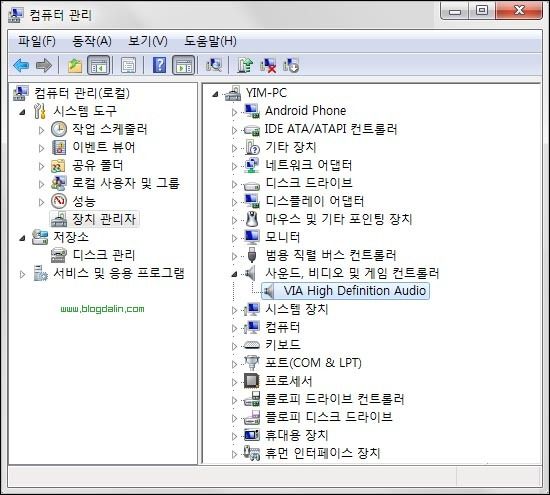Image resolution: width=550 pixels, height=495 pixels.
Task: Select the 기타 장치 category
Action: click(x=291, y=147)
